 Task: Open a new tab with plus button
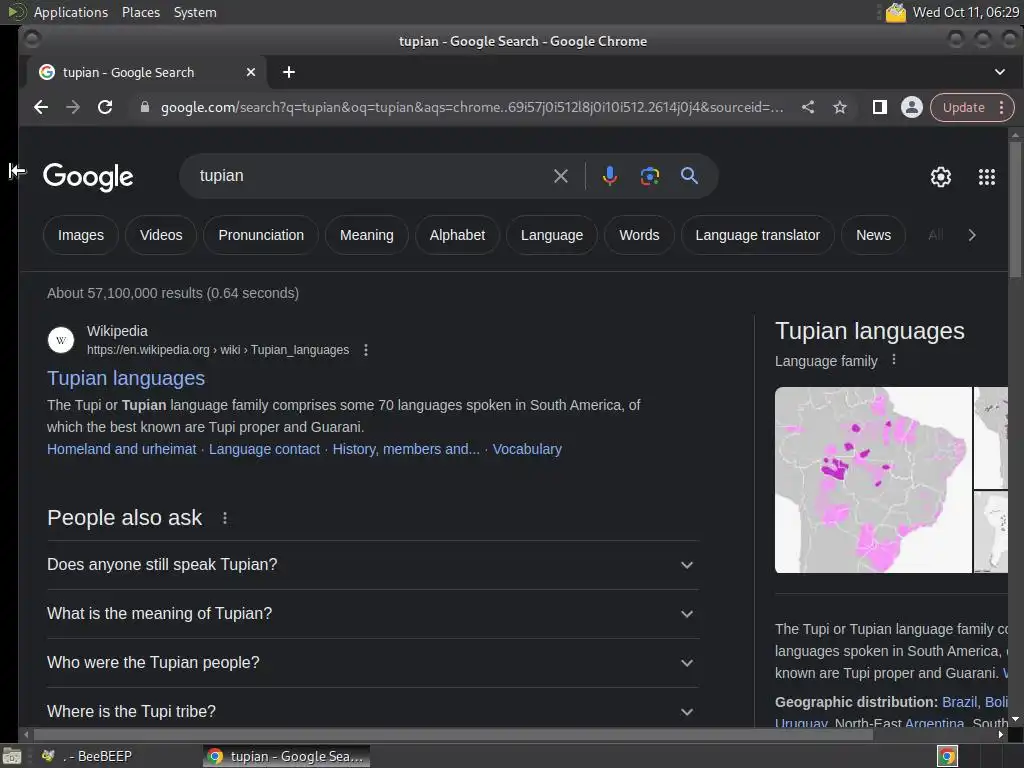(289, 72)
